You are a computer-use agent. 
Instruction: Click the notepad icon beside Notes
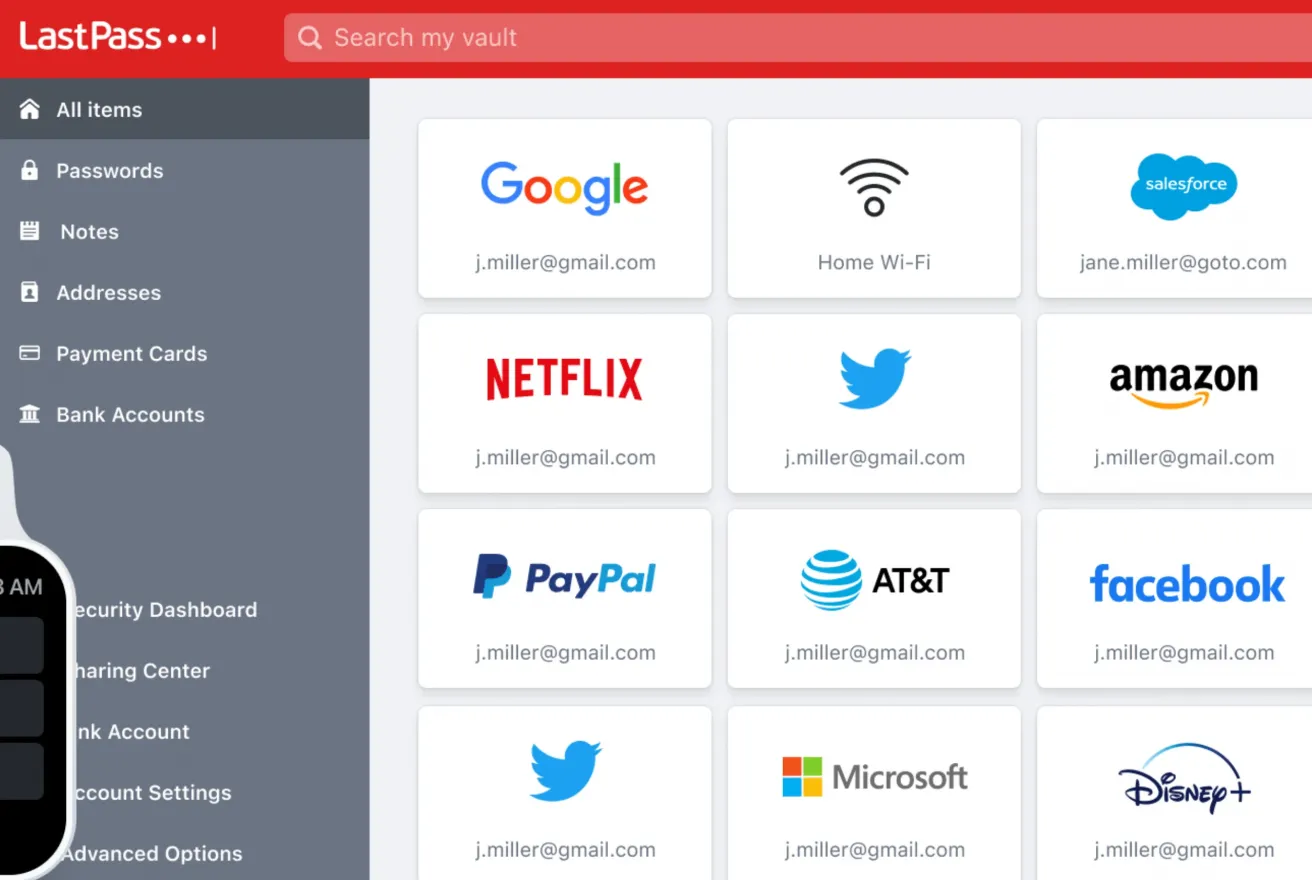click(x=30, y=231)
